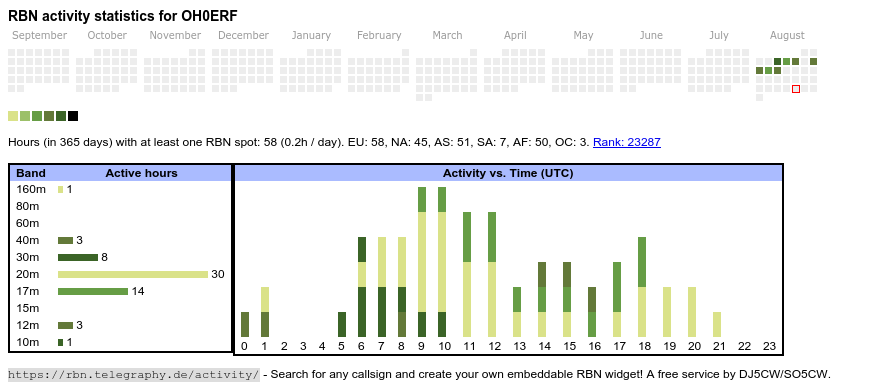Click the hour 0 axis label
The width and height of the screenshot is (870, 390).
point(245,347)
